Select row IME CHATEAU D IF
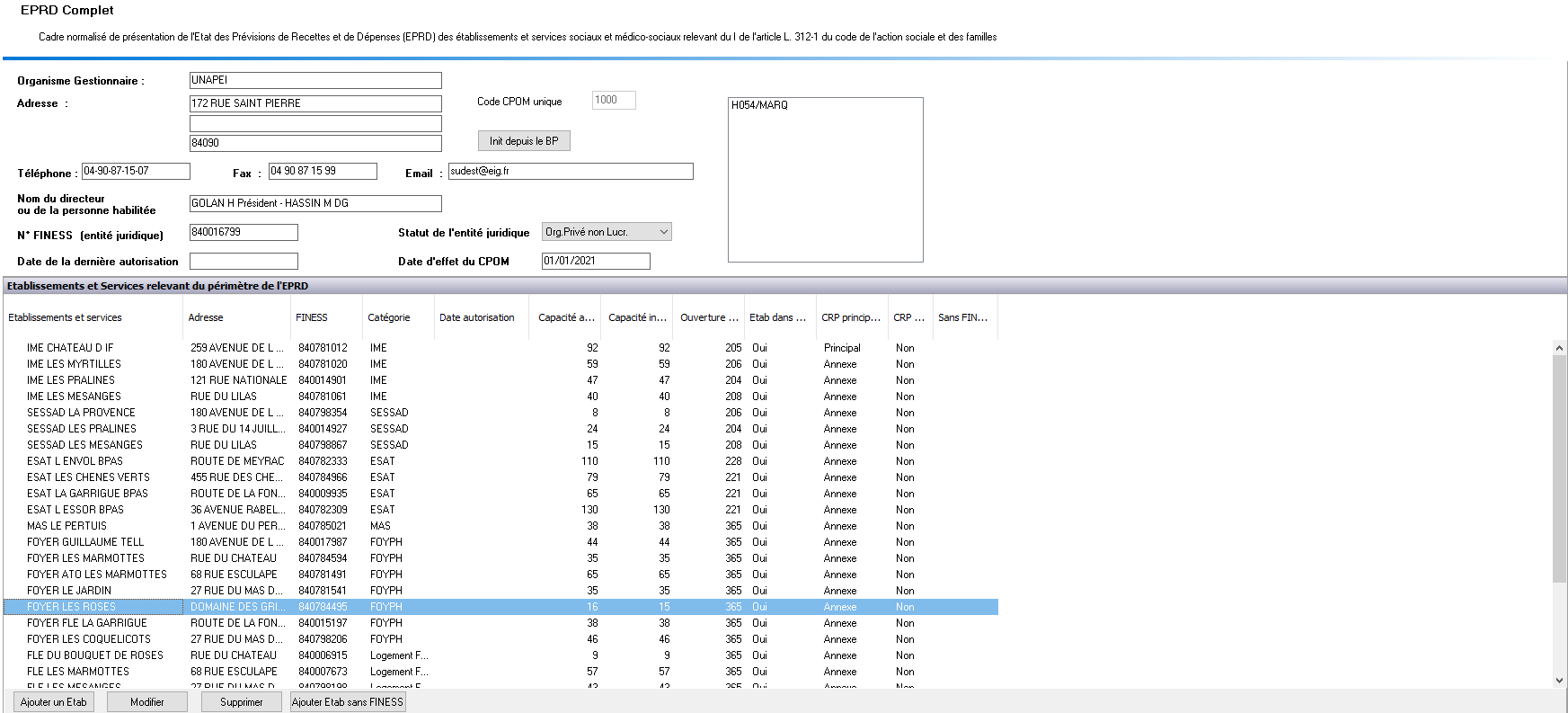Image resolution: width=1568 pixels, height=713 pixels. 501,348
